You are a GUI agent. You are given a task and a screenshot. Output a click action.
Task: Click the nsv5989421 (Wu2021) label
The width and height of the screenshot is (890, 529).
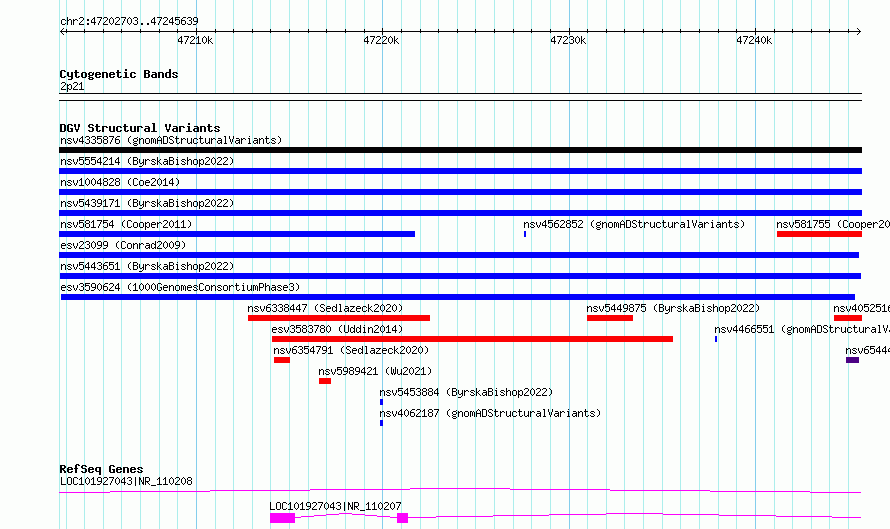[x=375, y=371]
